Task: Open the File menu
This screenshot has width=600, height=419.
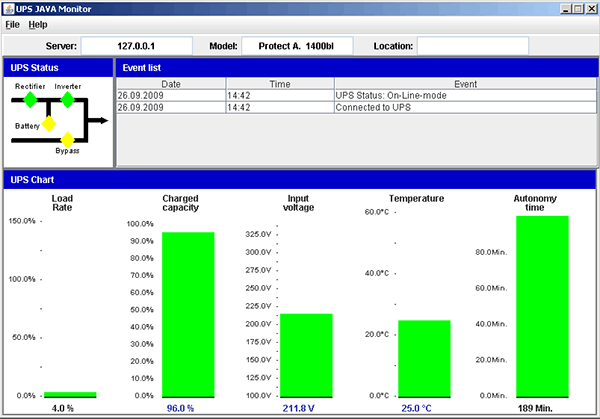Action: point(12,24)
